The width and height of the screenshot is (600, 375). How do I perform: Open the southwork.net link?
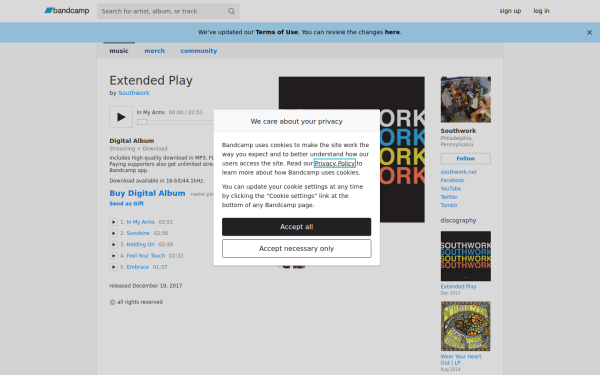458,172
